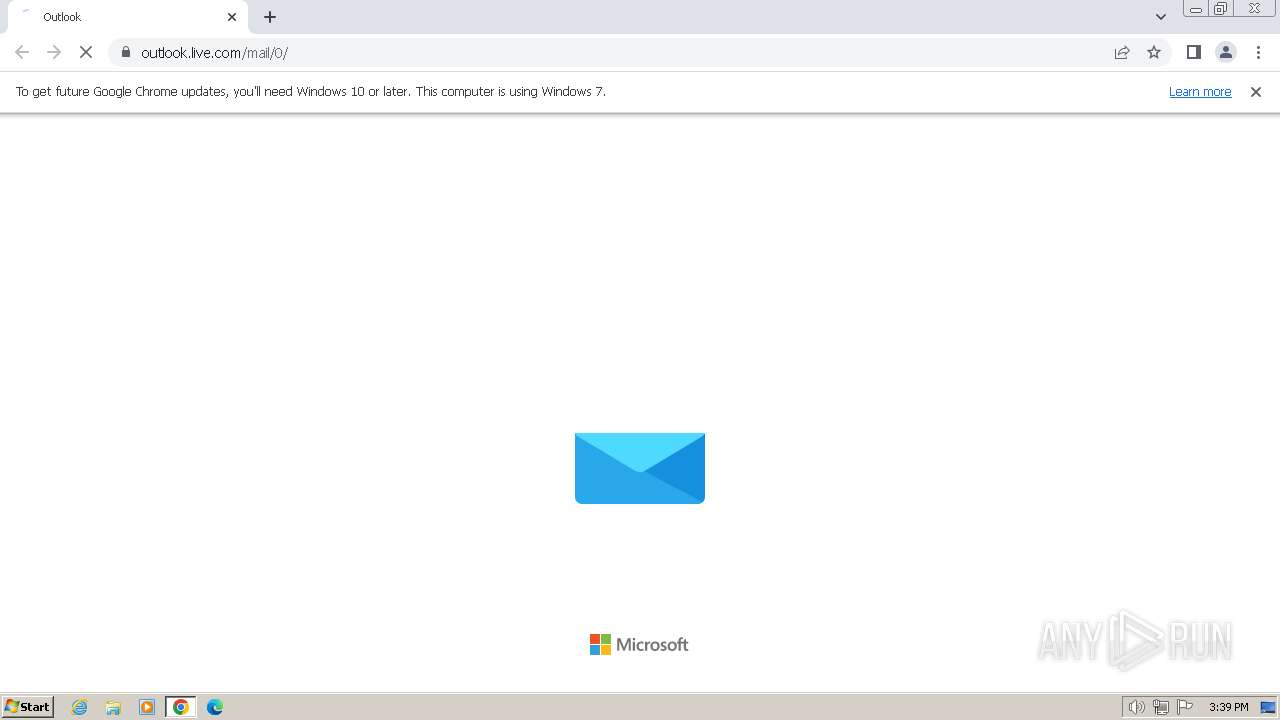Show the 3:39 PM clock
The height and width of the screenshot is (720, 1280).
coord(1229,707)
